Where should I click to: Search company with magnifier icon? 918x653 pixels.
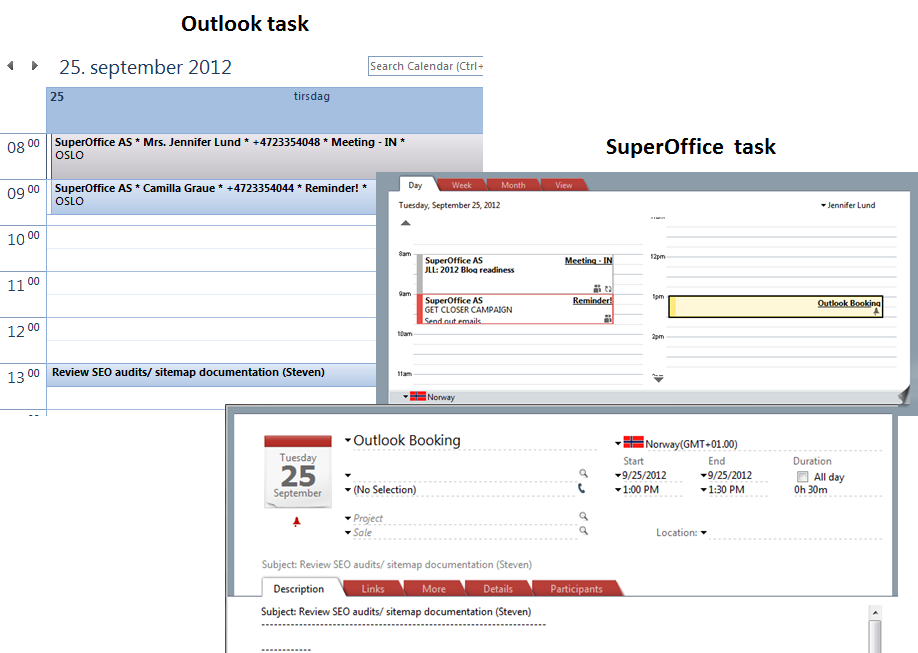583,473
